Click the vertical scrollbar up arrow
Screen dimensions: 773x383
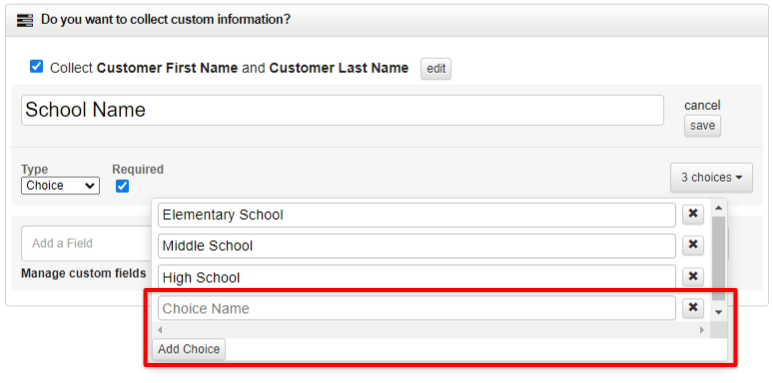coord(718,208)
